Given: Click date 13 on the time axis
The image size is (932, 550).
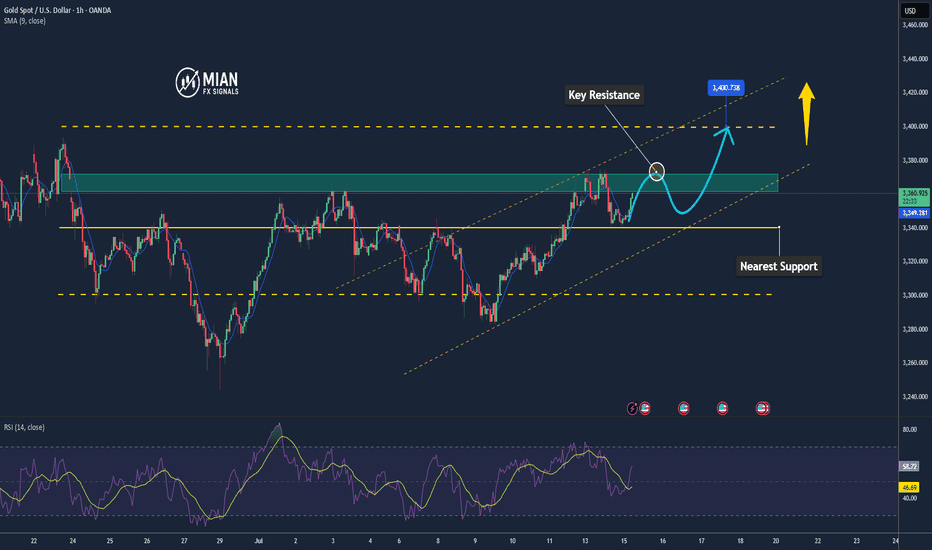Looking at the screenshot, I should [585, 541].
